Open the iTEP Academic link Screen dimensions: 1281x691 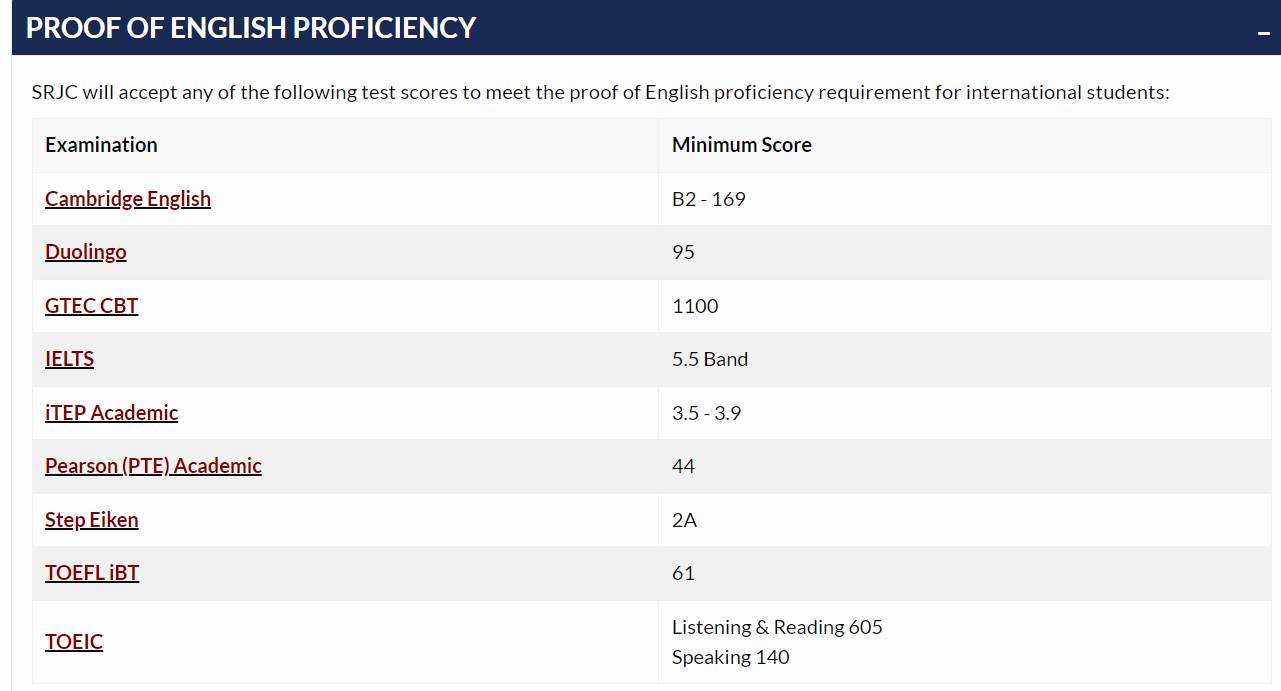(112, 413)
